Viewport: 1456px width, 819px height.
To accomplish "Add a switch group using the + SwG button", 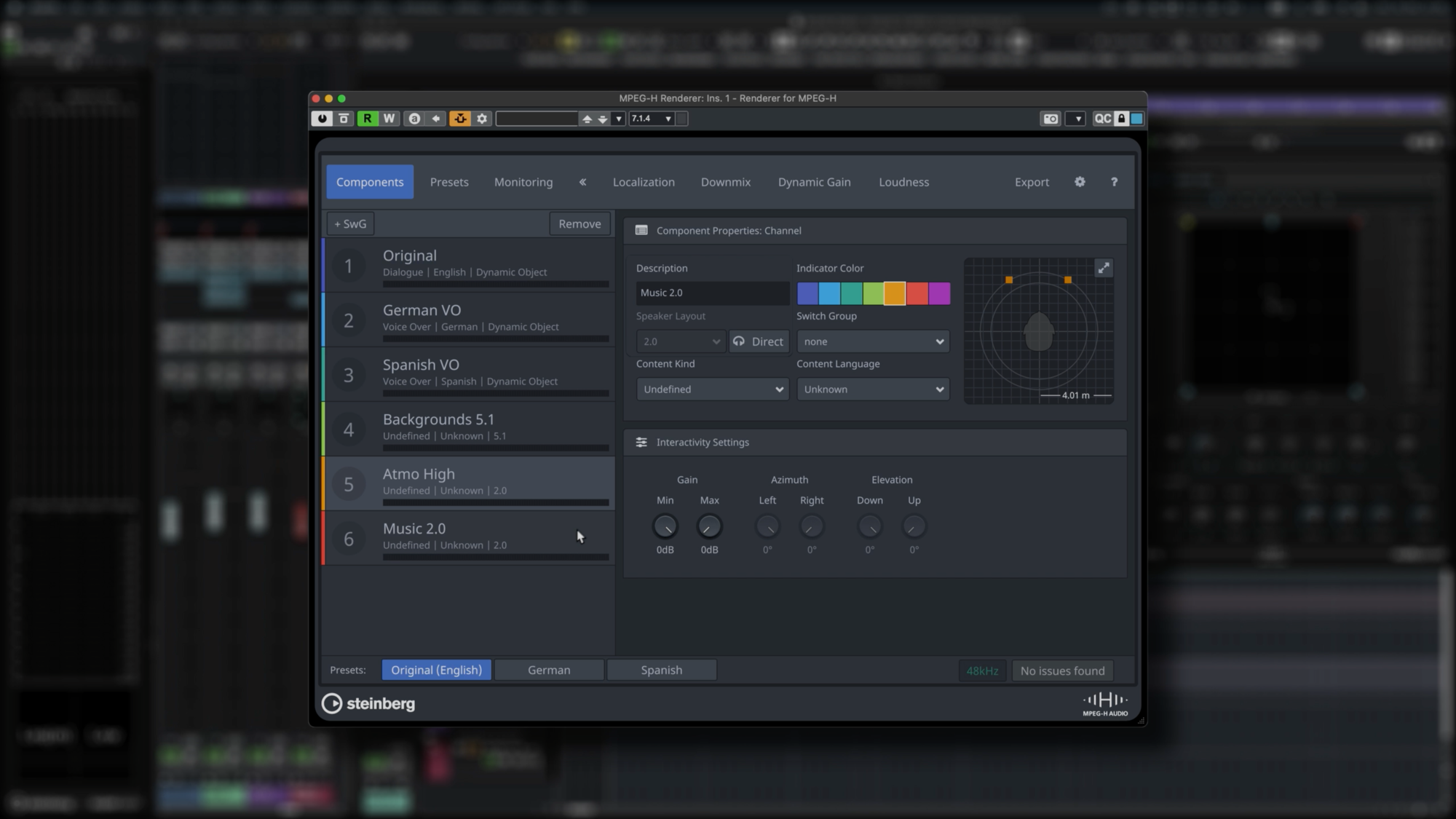I will pos(350,223).
